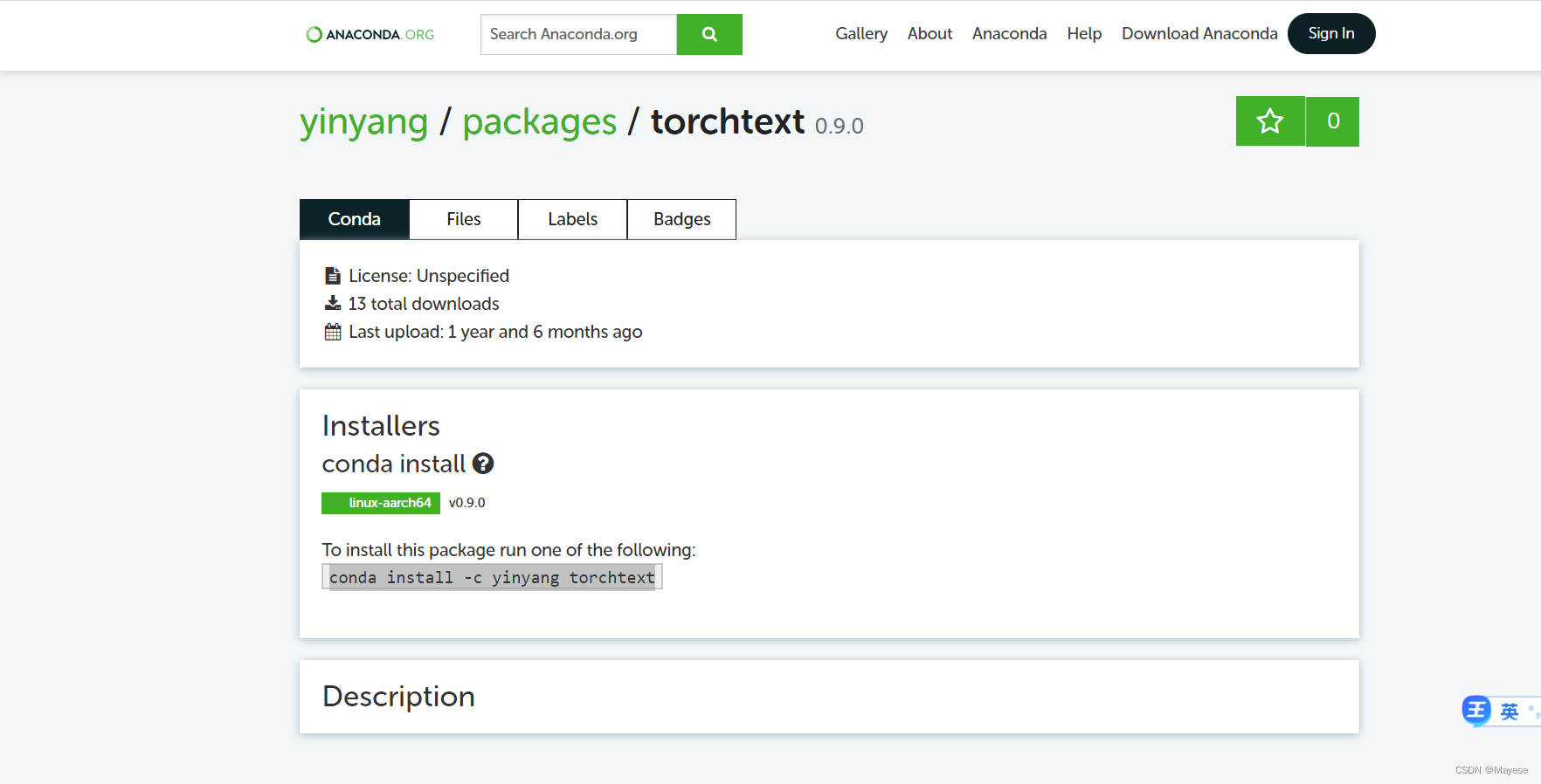Click the linux-aarch64 platform badge
The image size is (1541, 784).
(x=381, y=503)
